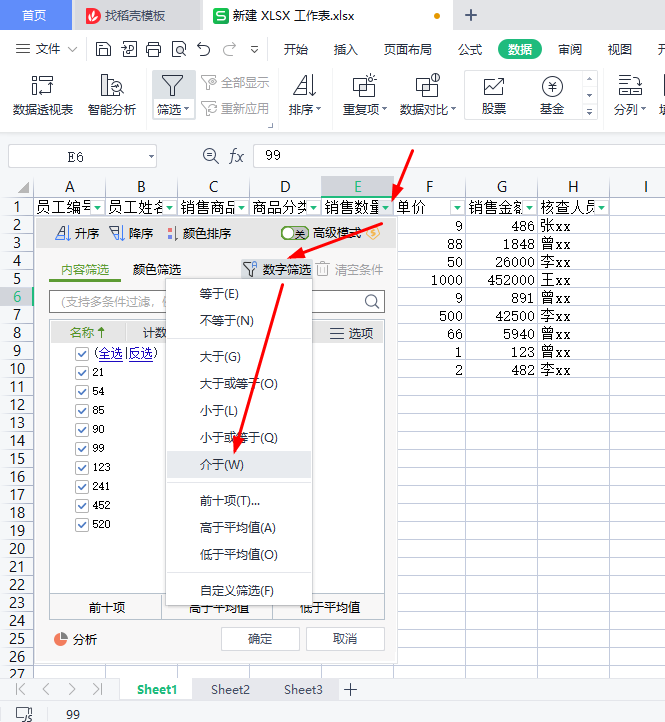Viewport: 665px width, 722px height.
Task: Open filter dropdown for 员工编号 column
Action: [x=98, y=208]
